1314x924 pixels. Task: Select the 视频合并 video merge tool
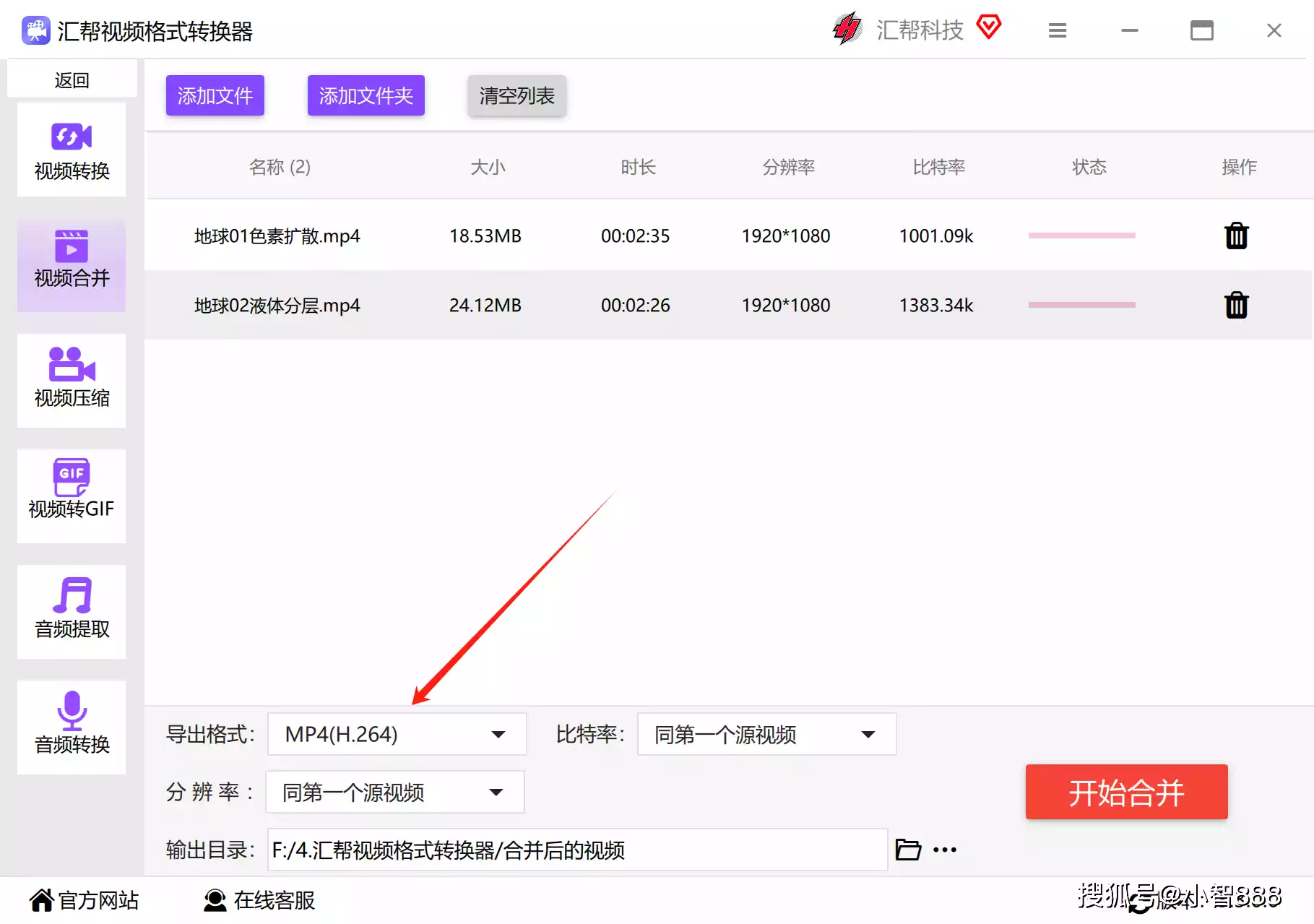[72, 265]
